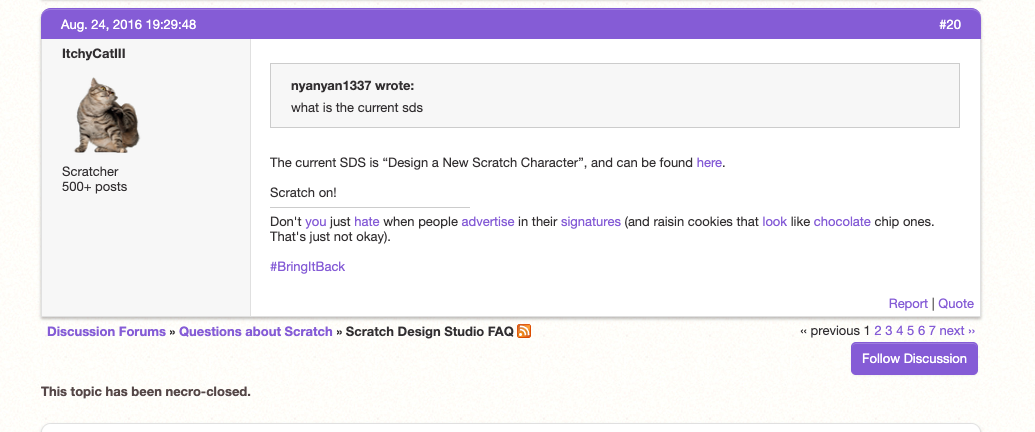Viewport: 1035px width, 432px height.
Task: Click the 'chocolate' link in signature
Action: click(842, 221)
